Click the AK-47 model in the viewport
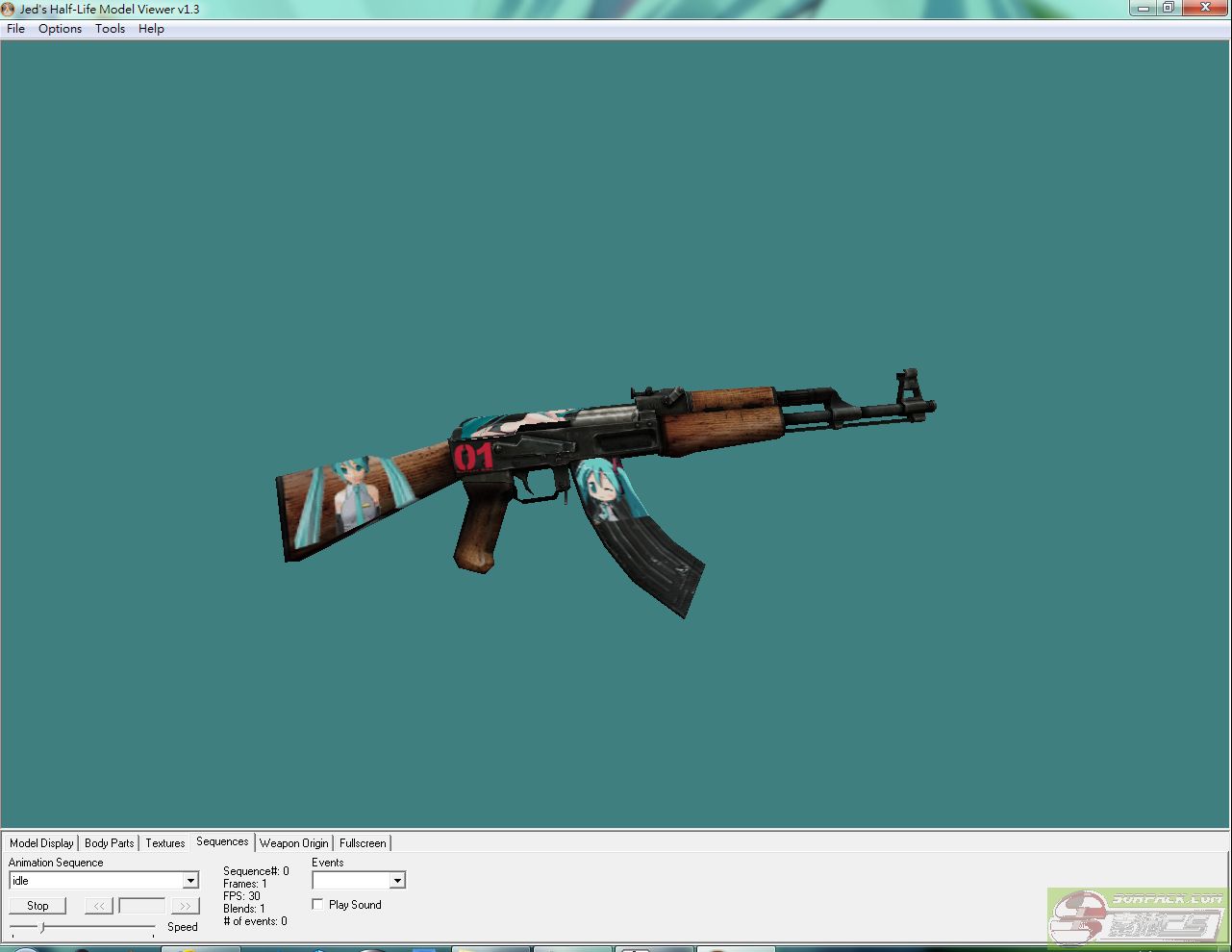Screen dimensions: 1232x952 pos(596,442)
